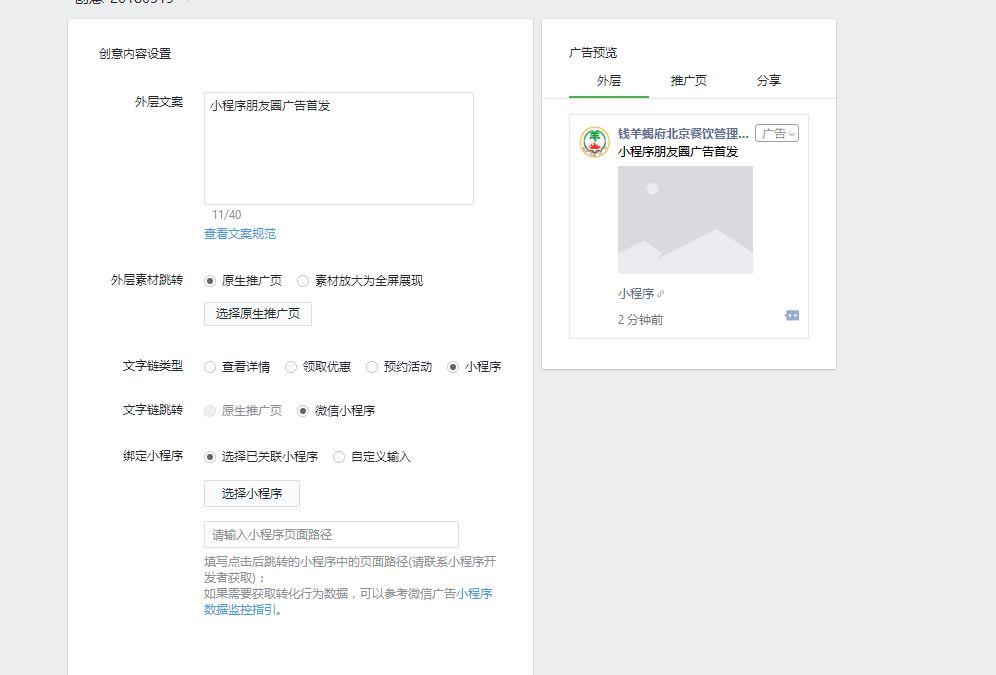Focus the 请输入小程序页面路径 input field

331,535
